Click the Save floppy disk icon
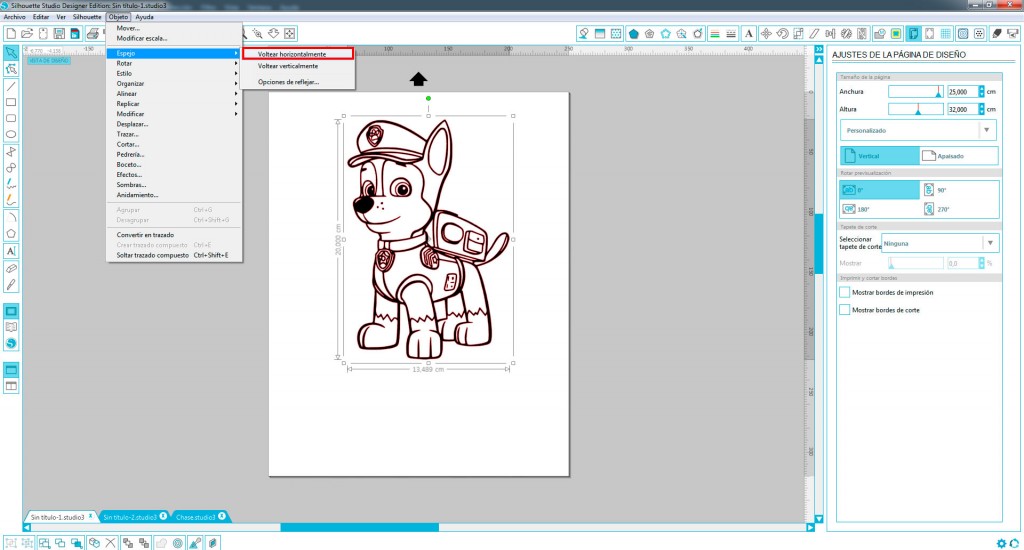 tap(59, 33)
